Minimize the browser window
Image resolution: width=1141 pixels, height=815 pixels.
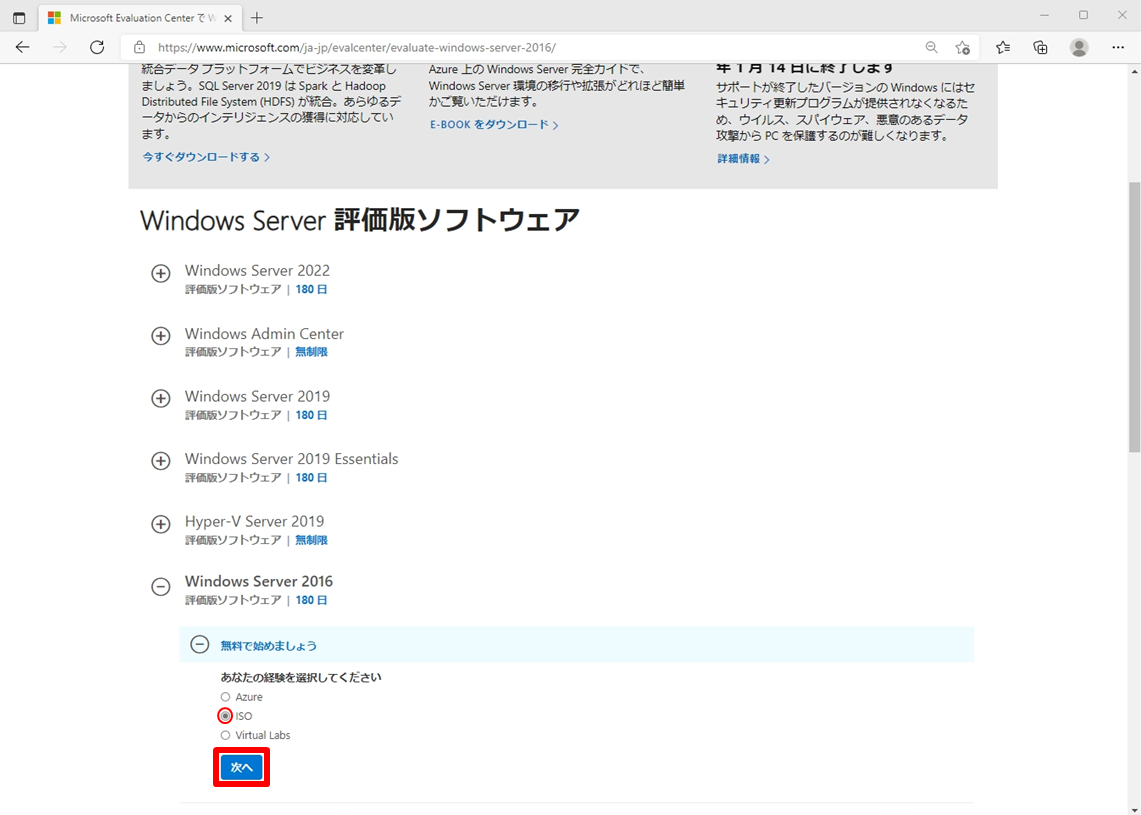point(1044,15)
